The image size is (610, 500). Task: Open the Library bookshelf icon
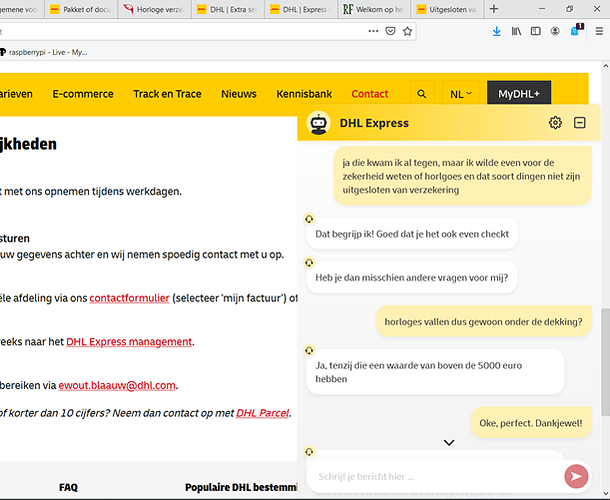pos(516,31)
